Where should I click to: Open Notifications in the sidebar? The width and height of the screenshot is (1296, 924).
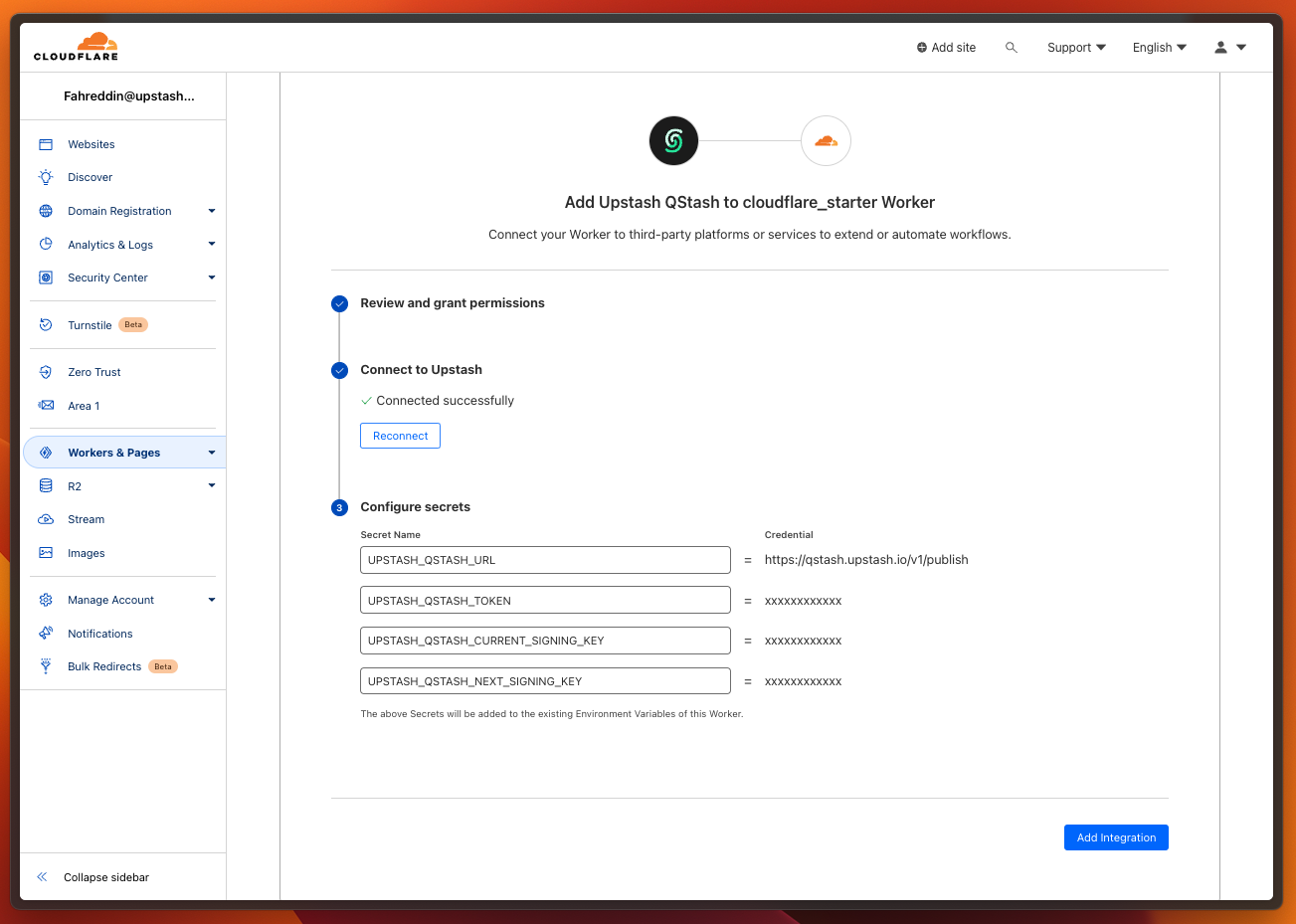pos(100,634)
